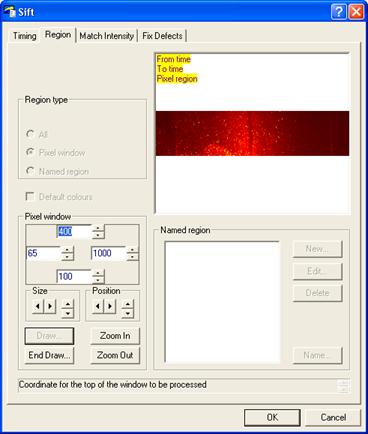Click the Edit... named region button
The height and width of the screenshot is (434, 368).
pyautogui.click(x=317, y=271)
